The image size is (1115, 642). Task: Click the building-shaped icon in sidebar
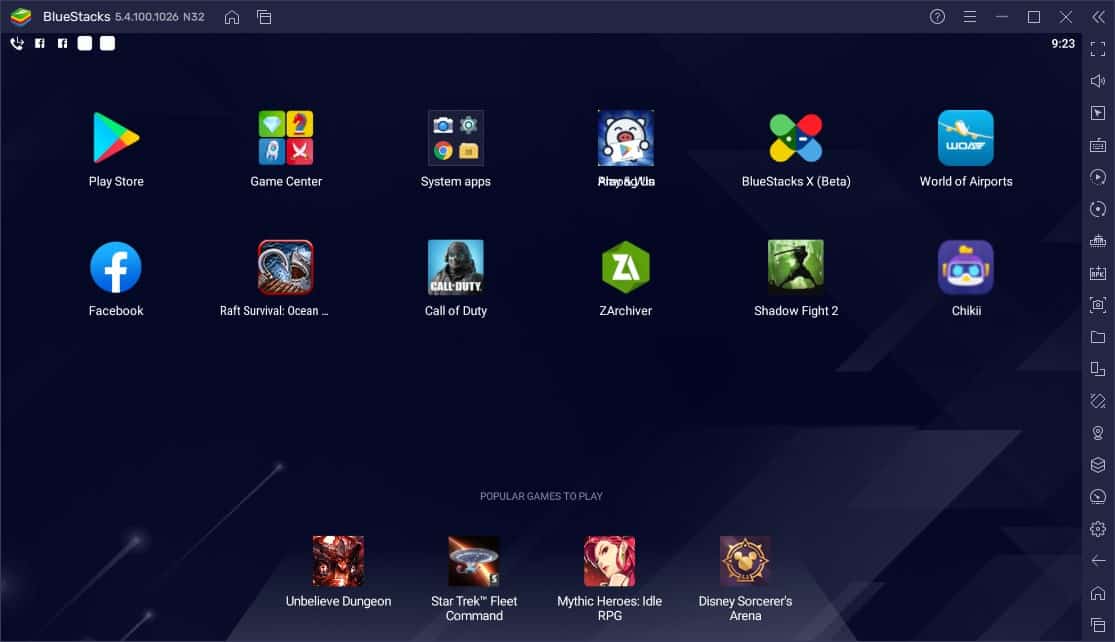(x=1098, y=241)
